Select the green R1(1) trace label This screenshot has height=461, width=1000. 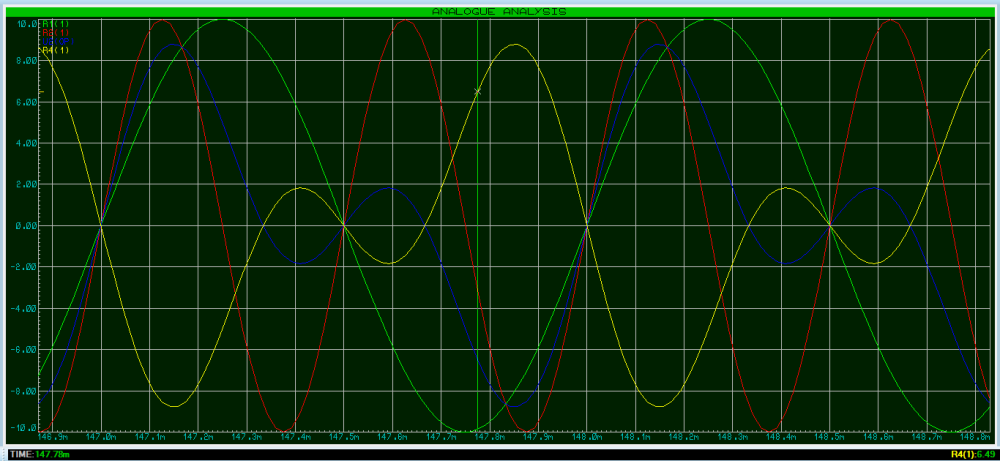[55, 24]
